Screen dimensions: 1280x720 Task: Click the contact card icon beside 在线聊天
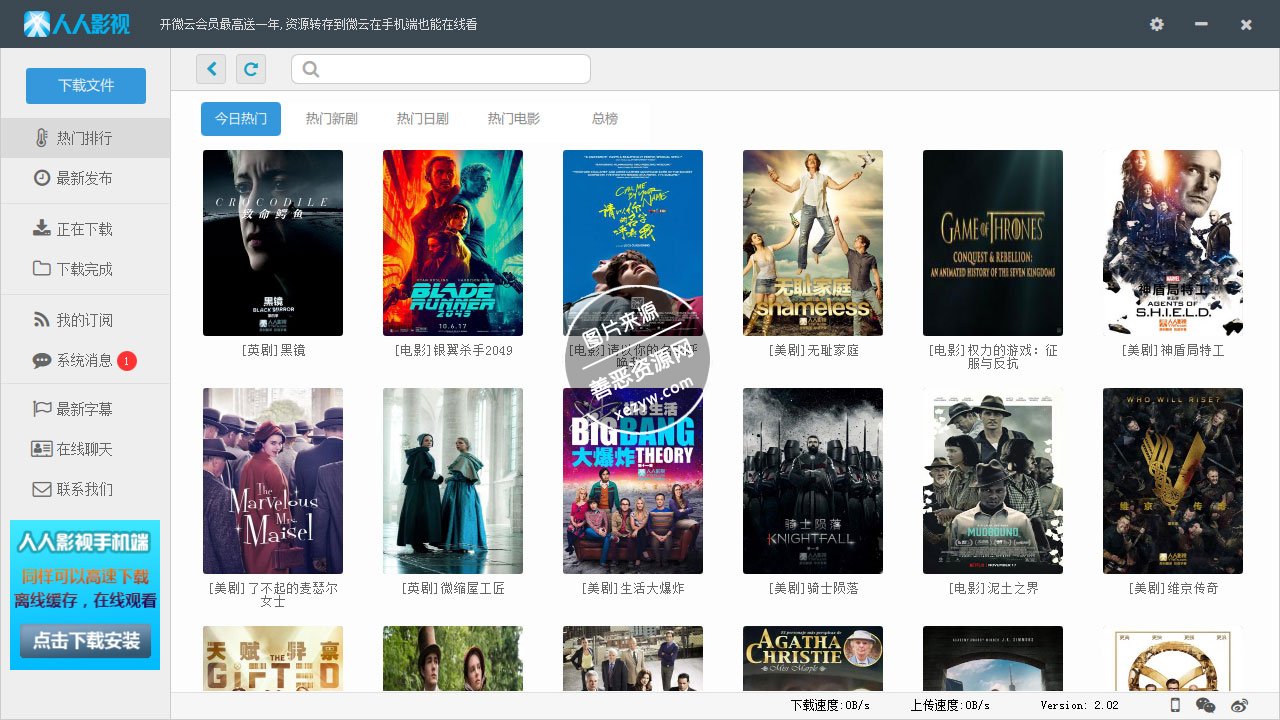(42, 449)
